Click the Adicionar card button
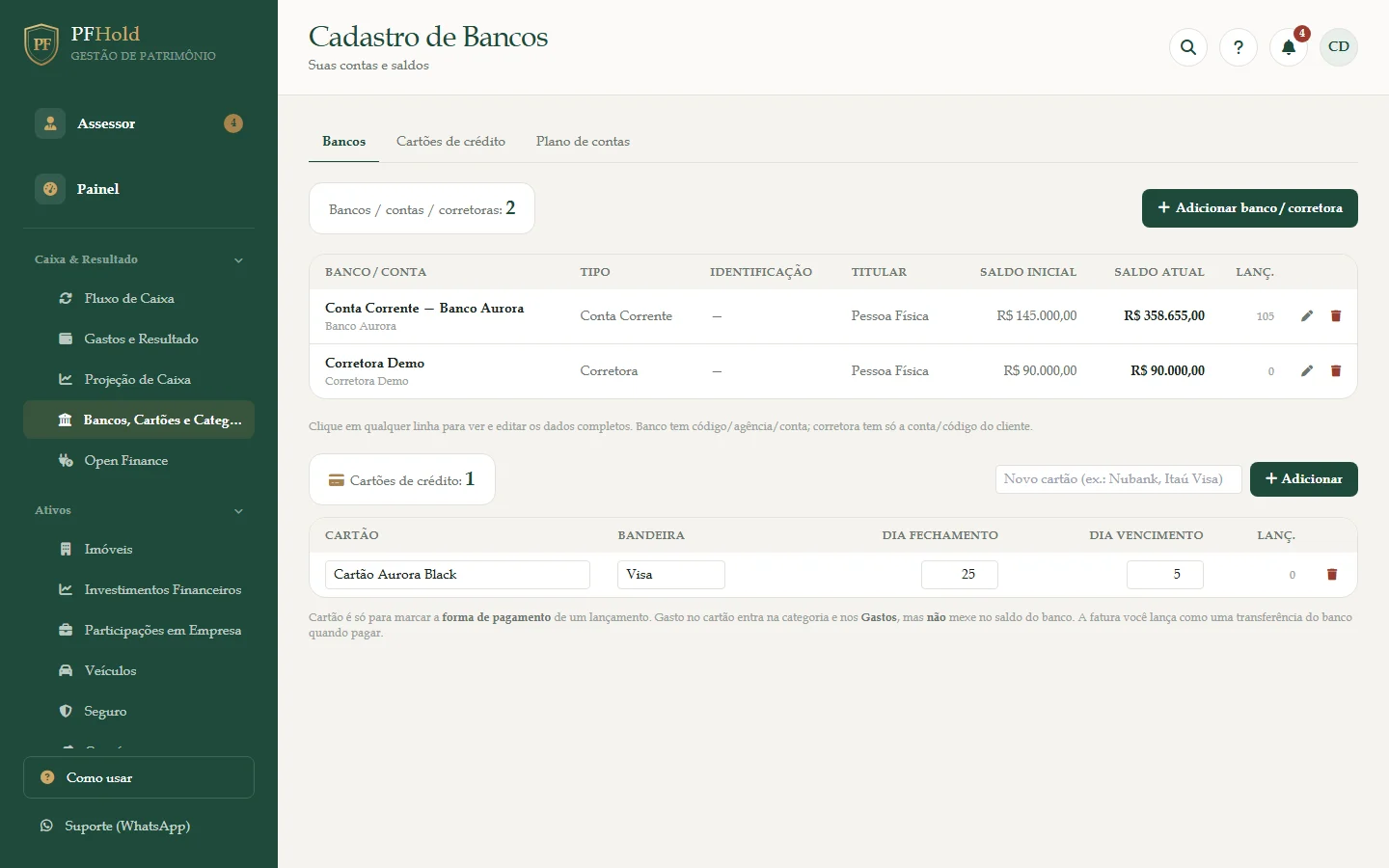 point(1304,479)
